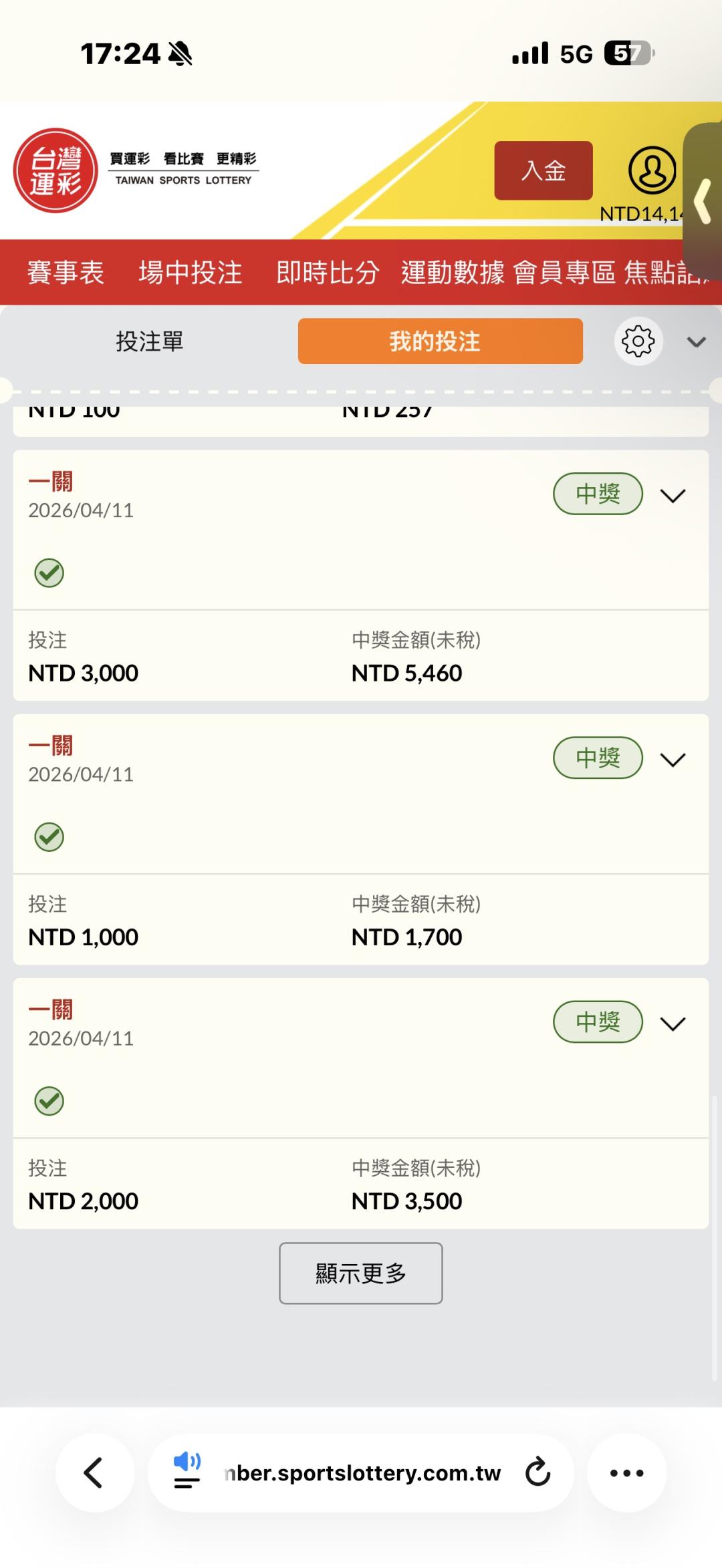
Task: Expand details of the NTD 1,700 winning bet
Action: [673, 759]
